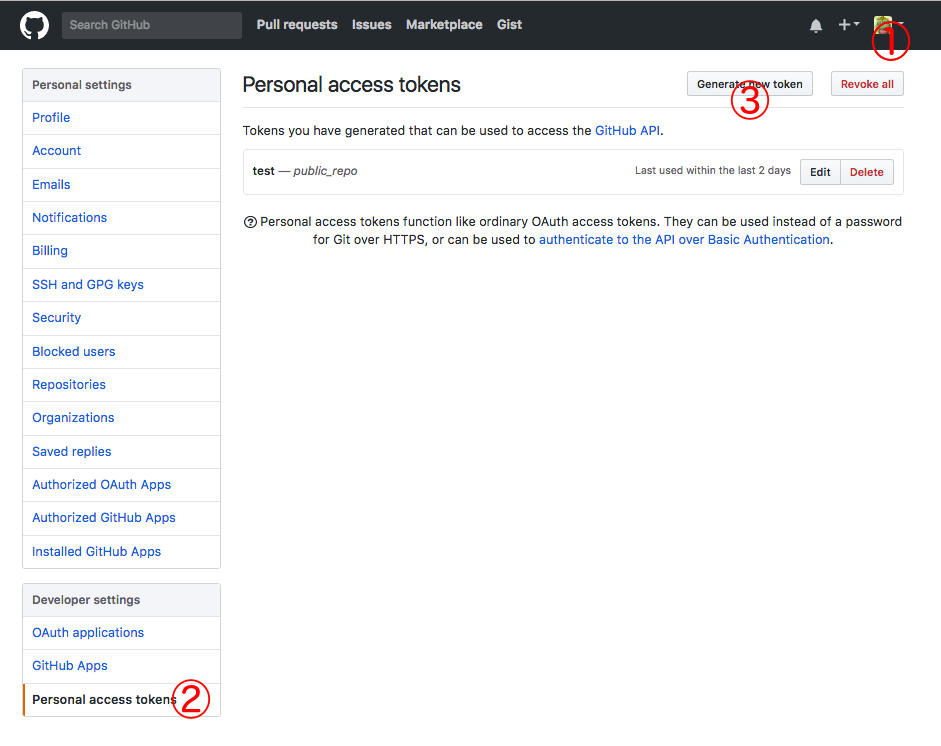This screenshot has width=941, height=746.
Task: Click the Personal access tokens page heading
Action: pyautogui.click(x=352, y=85)
